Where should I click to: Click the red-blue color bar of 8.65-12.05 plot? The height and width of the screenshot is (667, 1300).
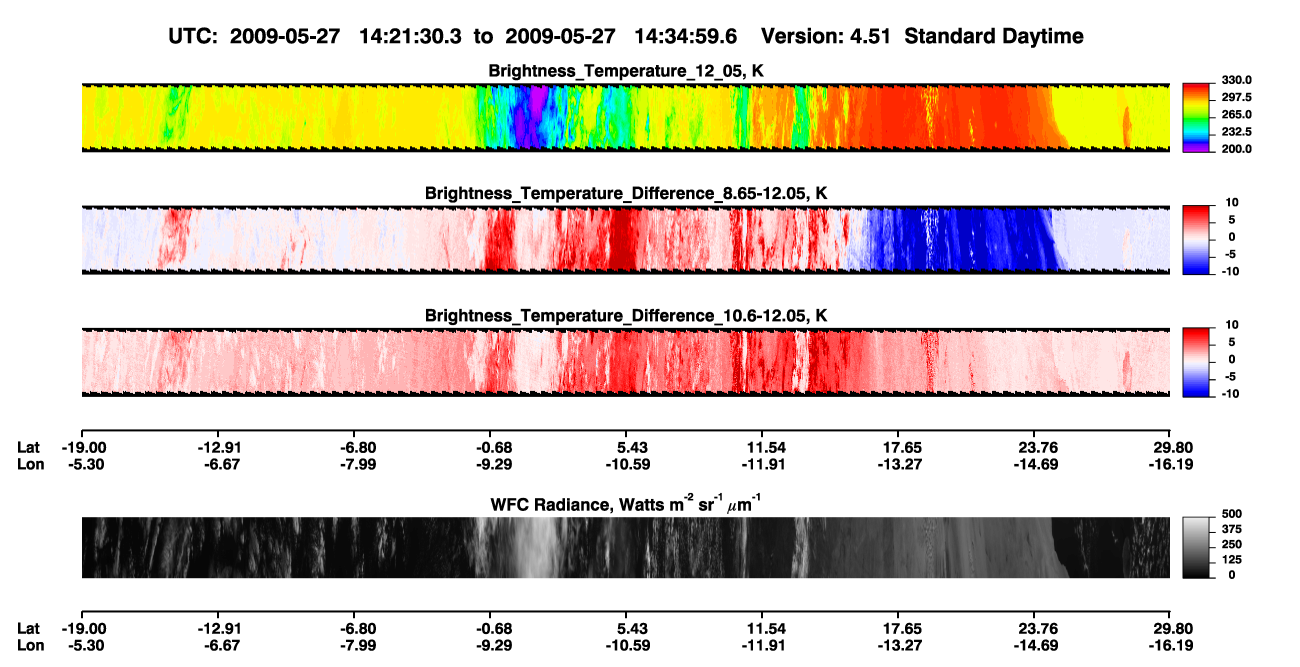click(1196, 239)
